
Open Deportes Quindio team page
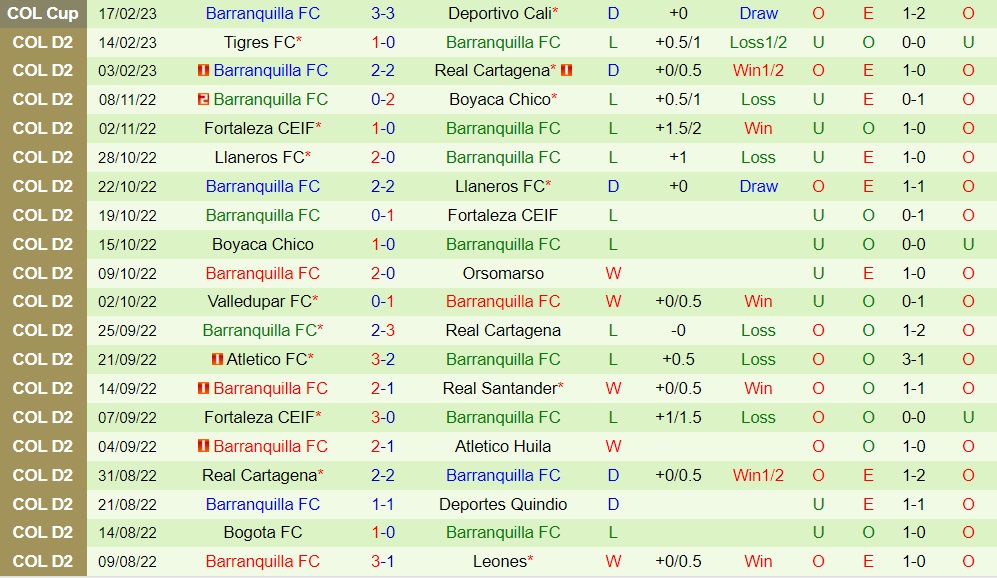point(503,504)
